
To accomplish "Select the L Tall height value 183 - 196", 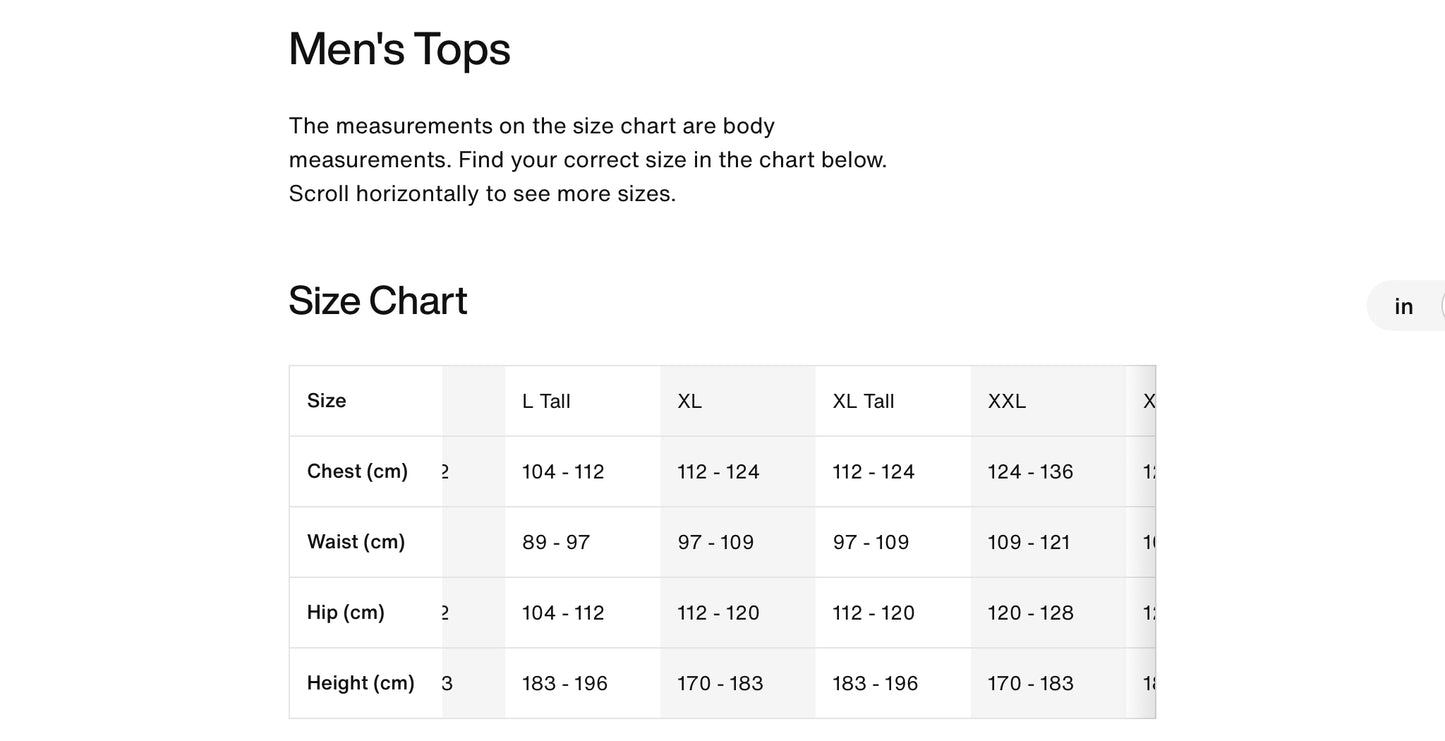I will point(565,684).
